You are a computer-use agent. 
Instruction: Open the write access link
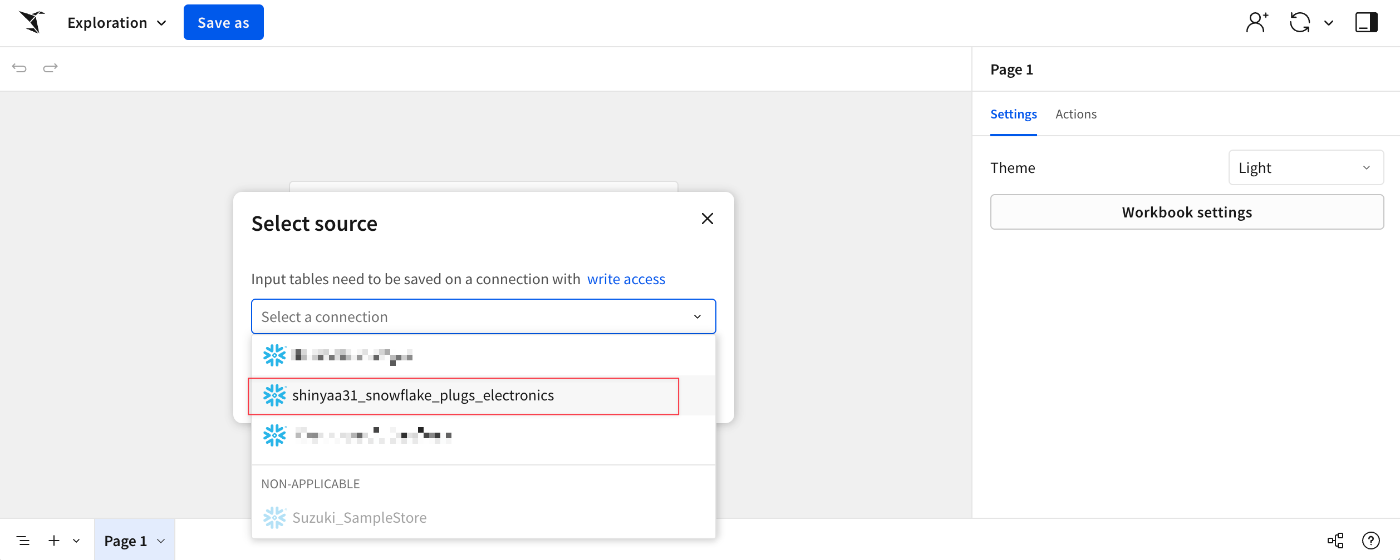(x=626, y=279)
